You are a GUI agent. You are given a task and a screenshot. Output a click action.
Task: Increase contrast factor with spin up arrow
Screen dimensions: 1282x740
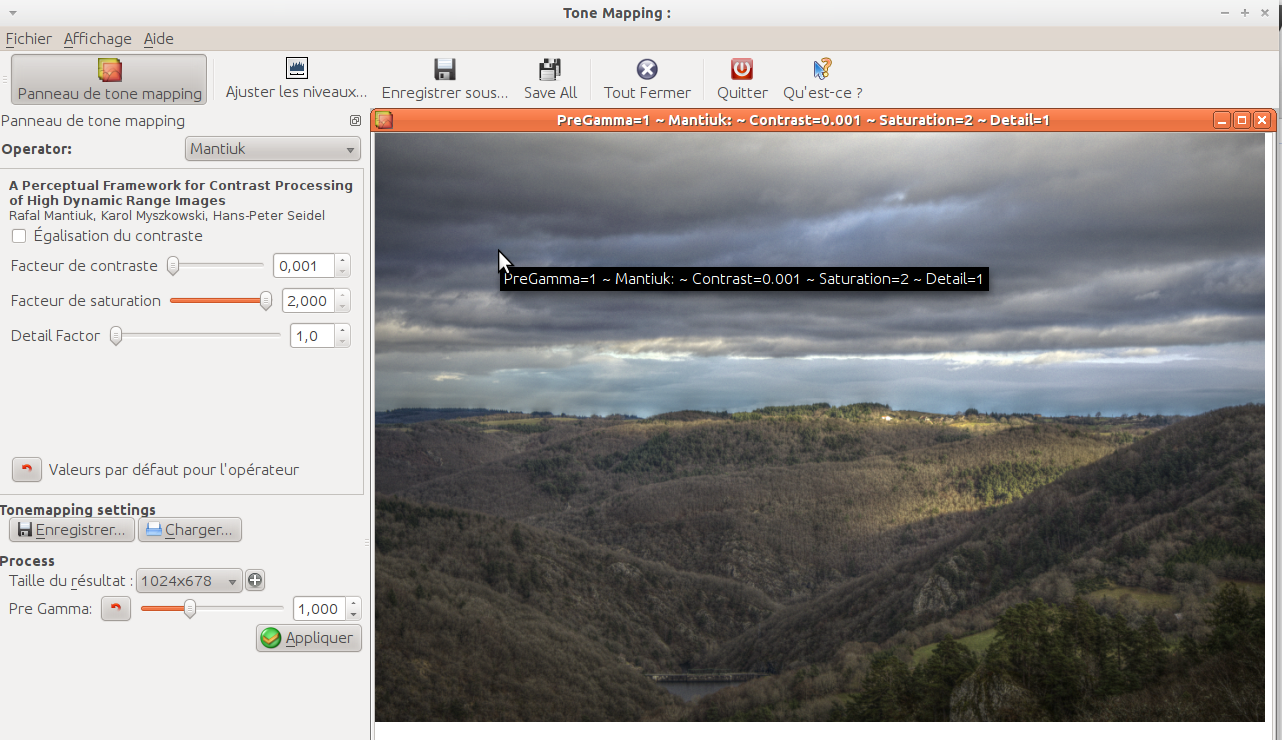click(x=343, y=260)
